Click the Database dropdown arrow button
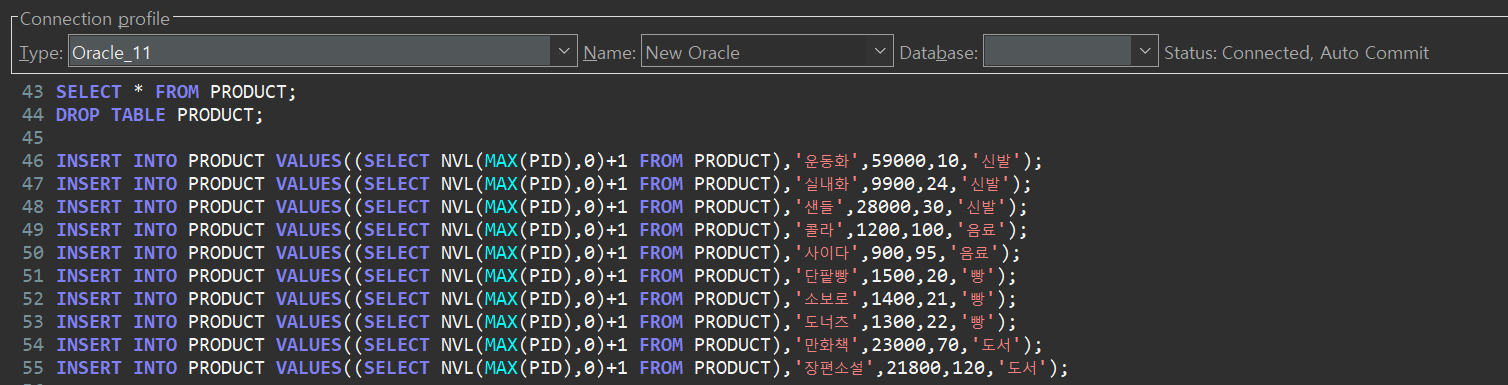Viewport: 1508px width, 385px height. pyautogui.click(x=1145, y=52)
